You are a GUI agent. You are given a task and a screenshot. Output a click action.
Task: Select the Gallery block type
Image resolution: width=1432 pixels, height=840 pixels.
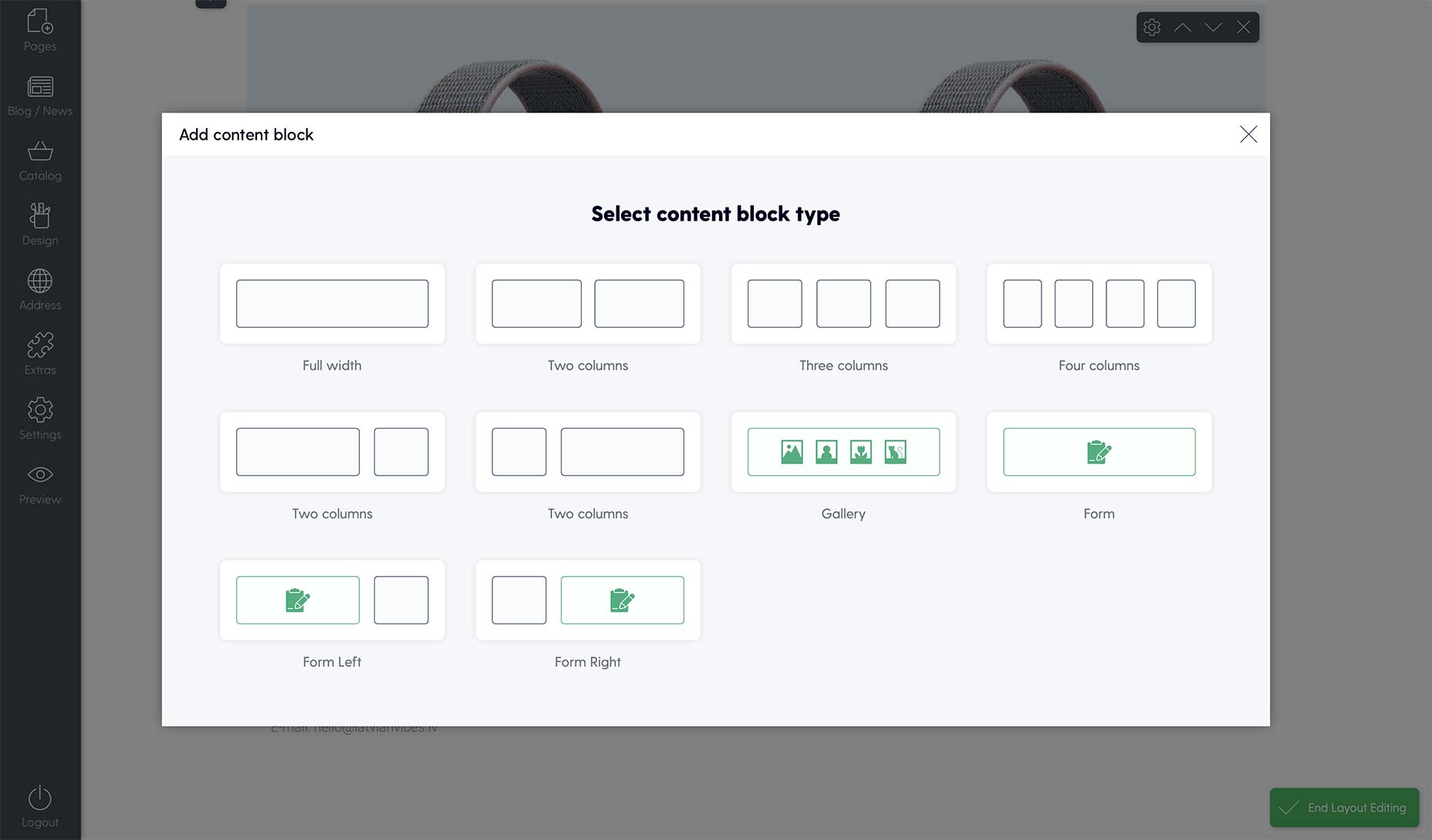tap(843, 452)
